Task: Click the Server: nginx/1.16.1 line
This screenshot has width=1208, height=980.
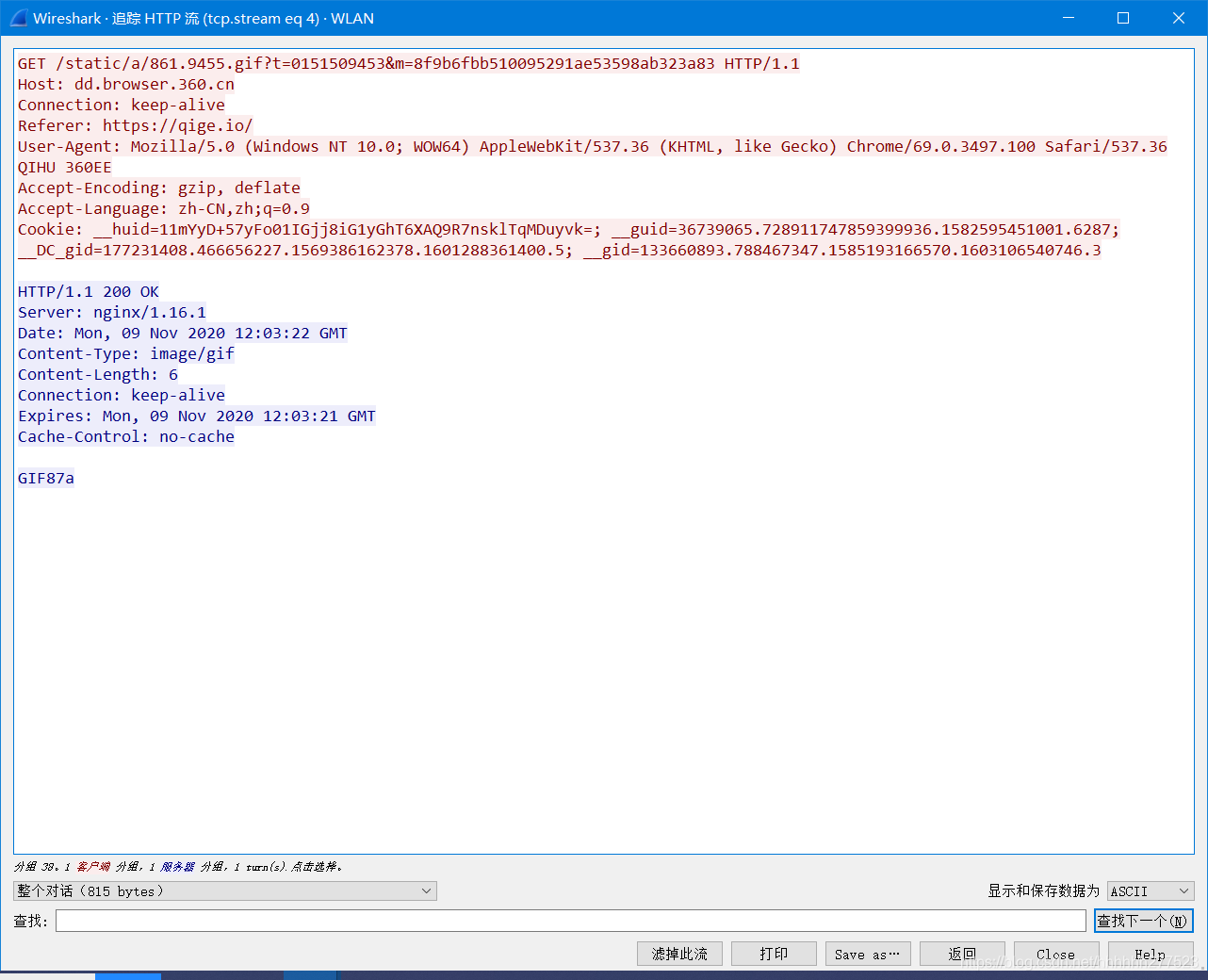Action: pyautogui.click(x=111, y=312)
